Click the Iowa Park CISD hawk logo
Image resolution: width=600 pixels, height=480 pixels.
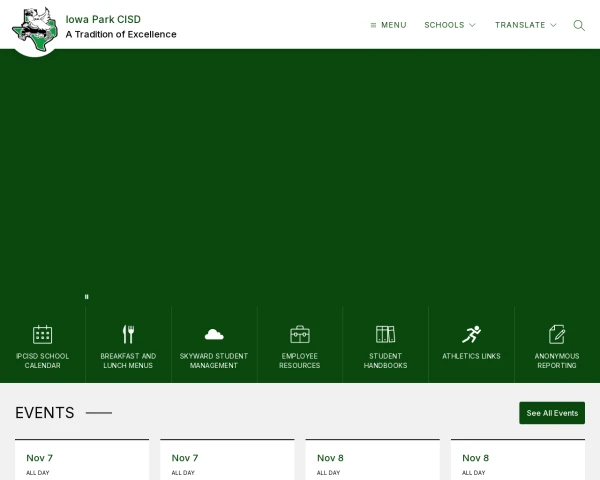34,28
